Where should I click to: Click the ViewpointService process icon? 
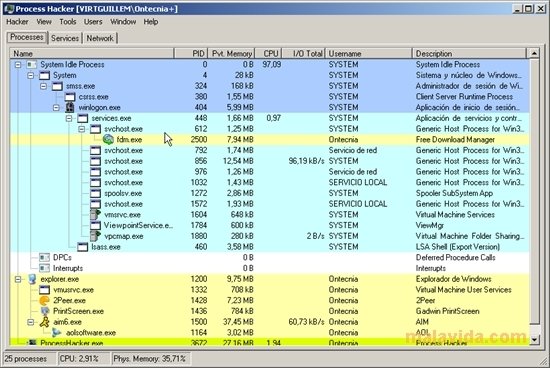(x=95, y=226)
